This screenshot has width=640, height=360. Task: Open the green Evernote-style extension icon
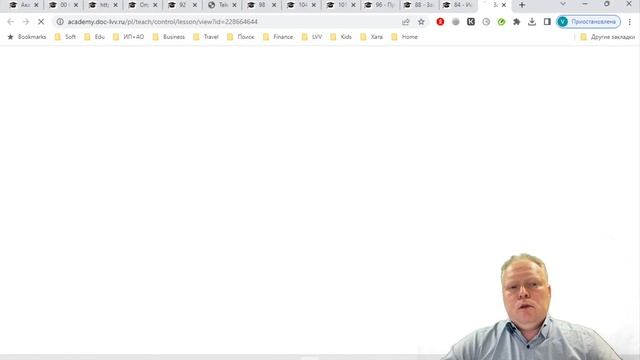coord(501,22)
